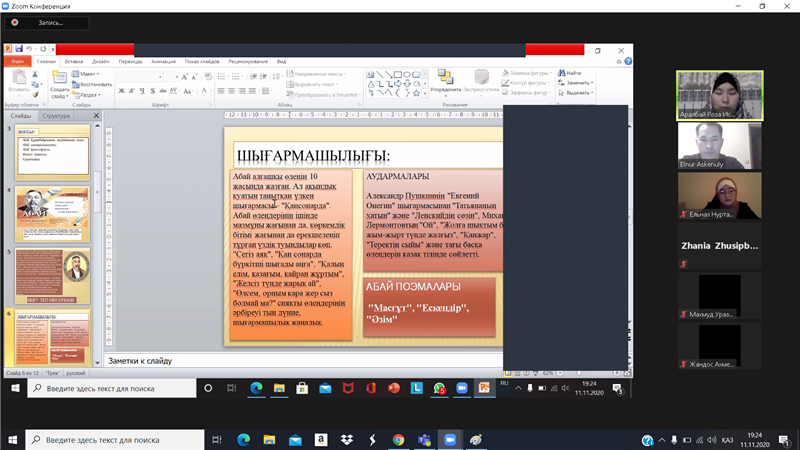
Task: Expand the Макет layout dropdown
Action: click(88, 74)
